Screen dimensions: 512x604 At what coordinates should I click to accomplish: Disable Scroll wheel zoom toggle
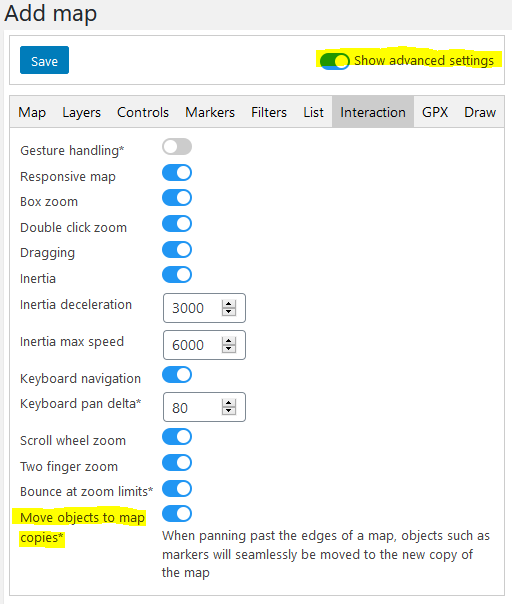point(177,437)
